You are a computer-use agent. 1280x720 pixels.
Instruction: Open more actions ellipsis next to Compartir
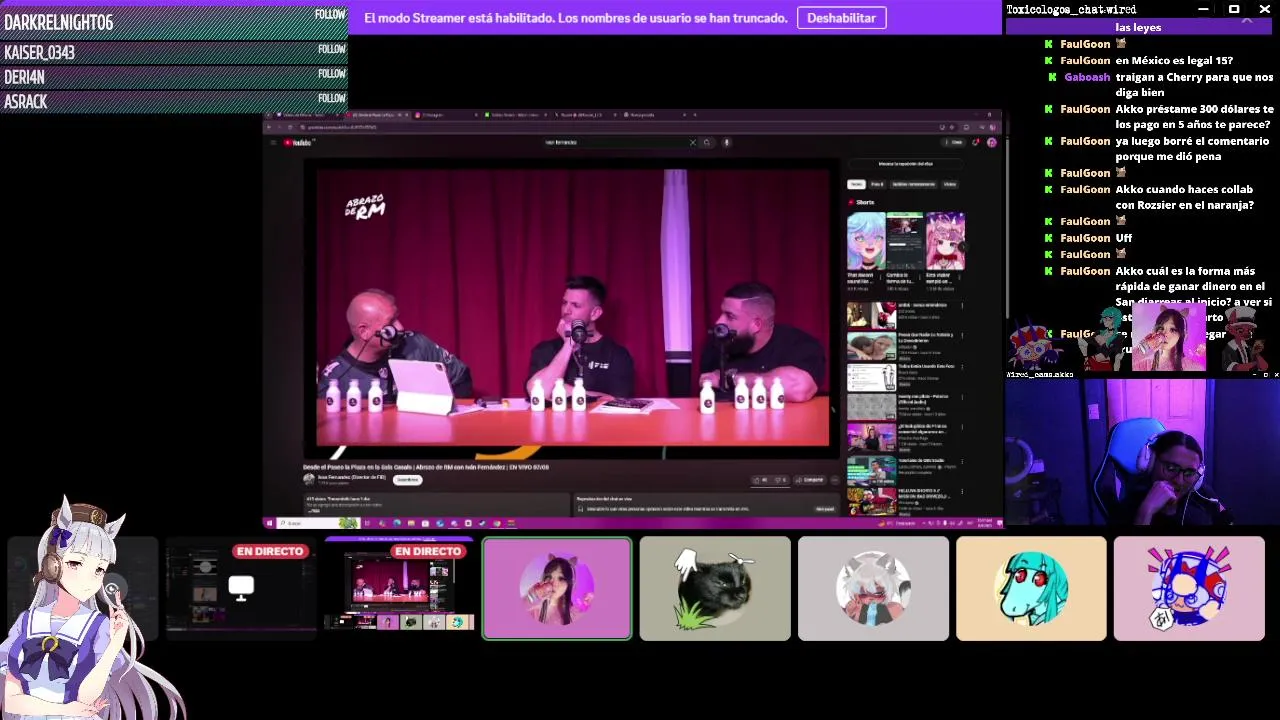pyautogui.click(x=833, y=480)
